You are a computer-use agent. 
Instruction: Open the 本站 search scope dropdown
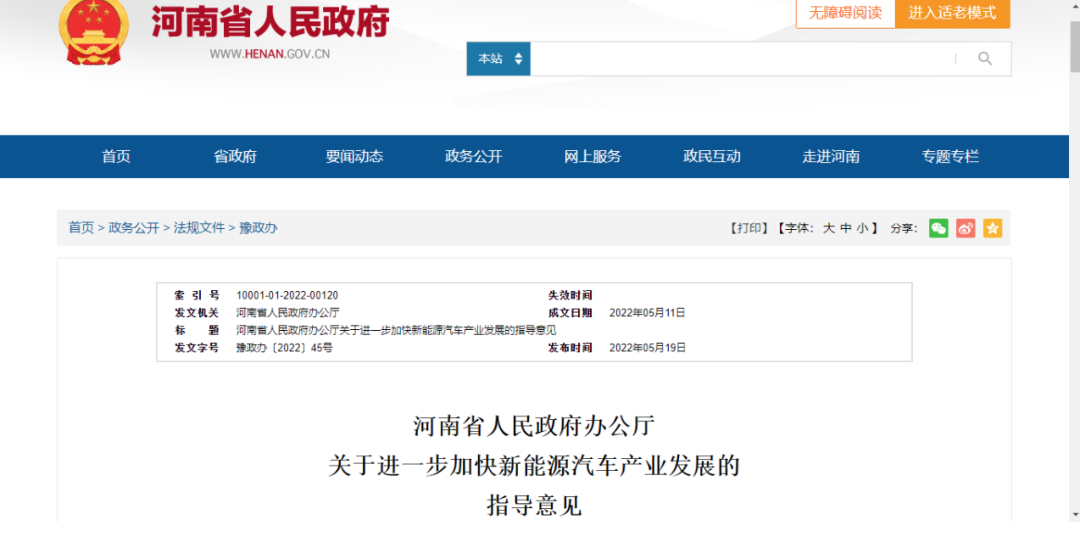498,59
